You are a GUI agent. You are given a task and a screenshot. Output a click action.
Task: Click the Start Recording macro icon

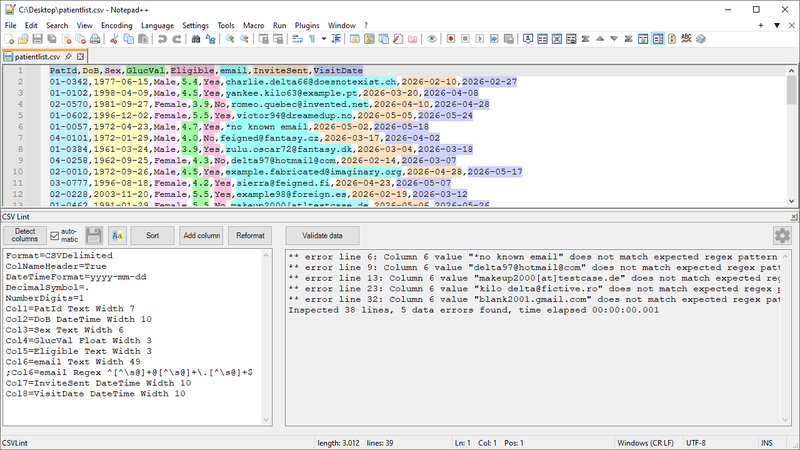click(x=451, y=39)
